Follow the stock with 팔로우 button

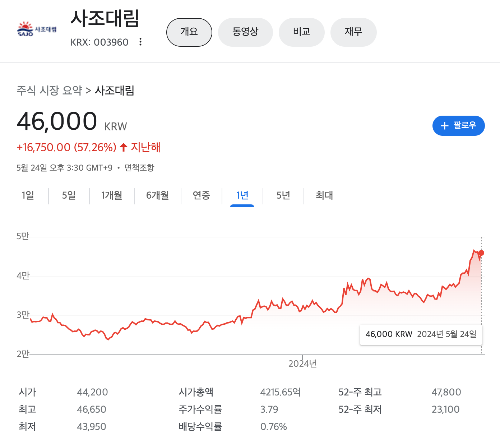click(458, 126)
